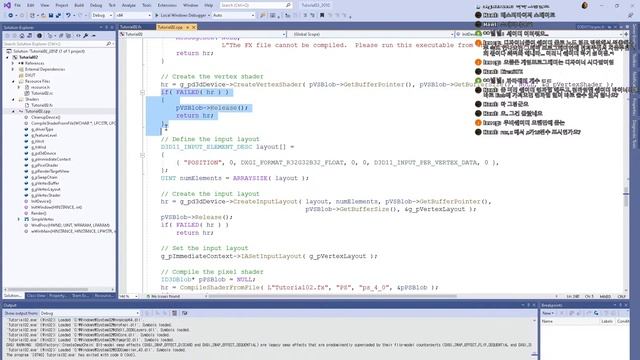The height and width of the screenshot is (360, 640).
Task: Collapse the Shaders folder
Action: [13, 99]
